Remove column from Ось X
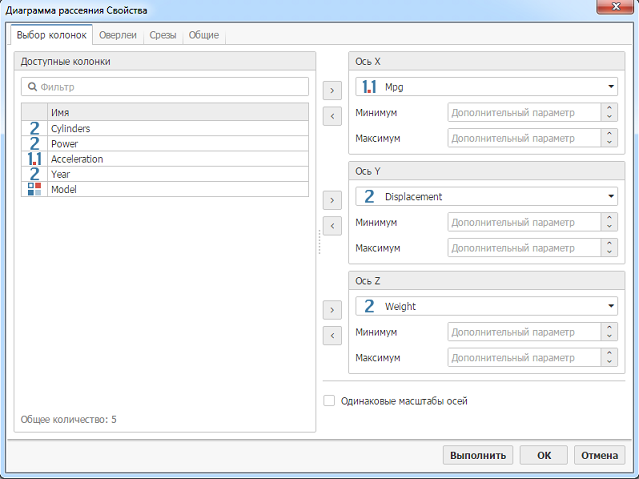 coord(332,117)
